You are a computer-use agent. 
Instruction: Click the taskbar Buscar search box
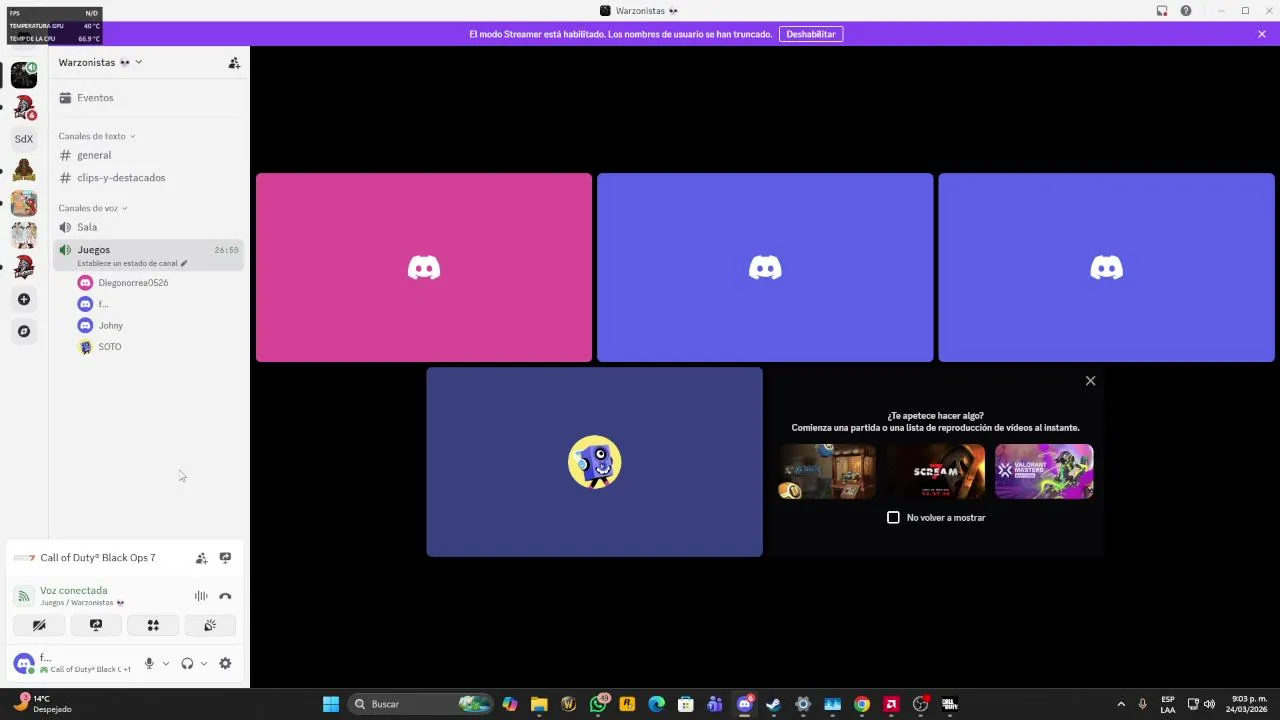(422, 704)
